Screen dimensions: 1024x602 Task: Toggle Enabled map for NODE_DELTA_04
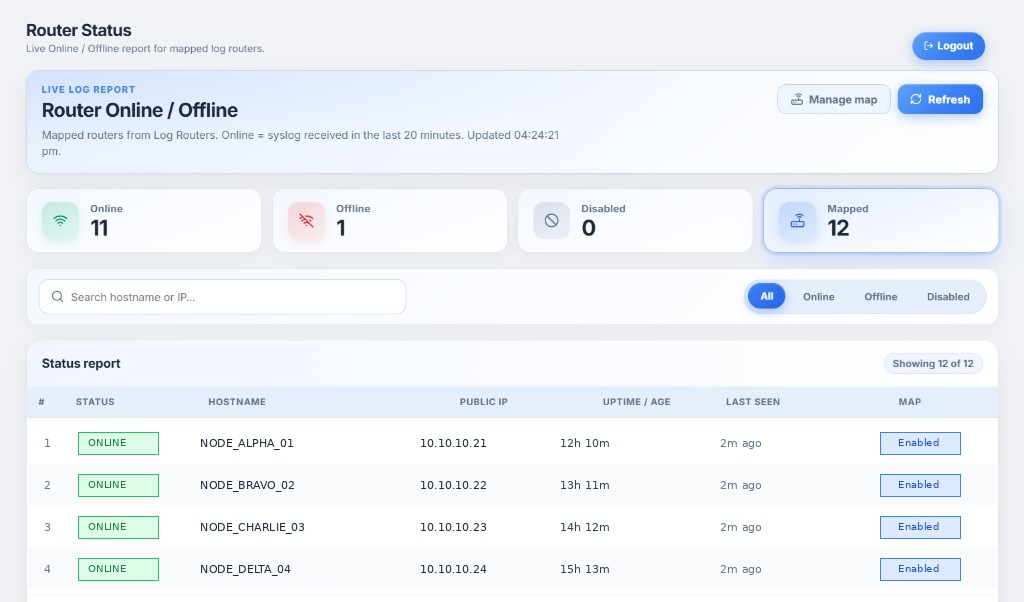(920, 569)
